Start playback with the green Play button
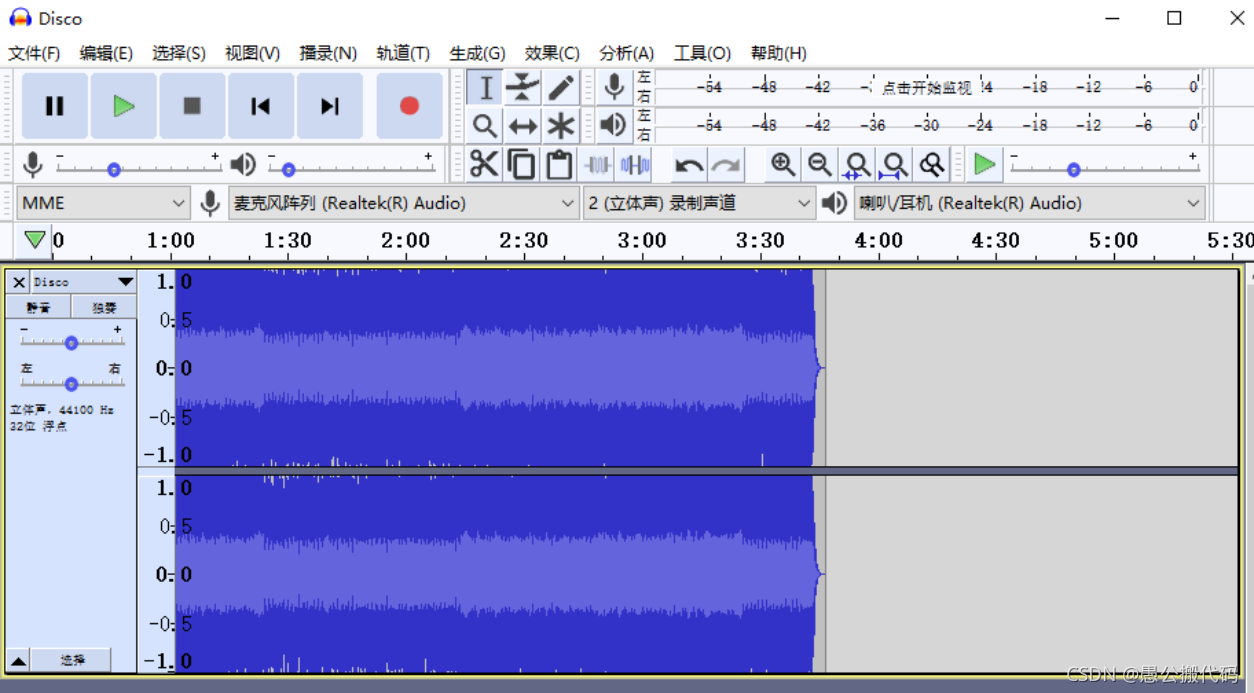This screenshot has width=1254, height=693. [124, 106]
